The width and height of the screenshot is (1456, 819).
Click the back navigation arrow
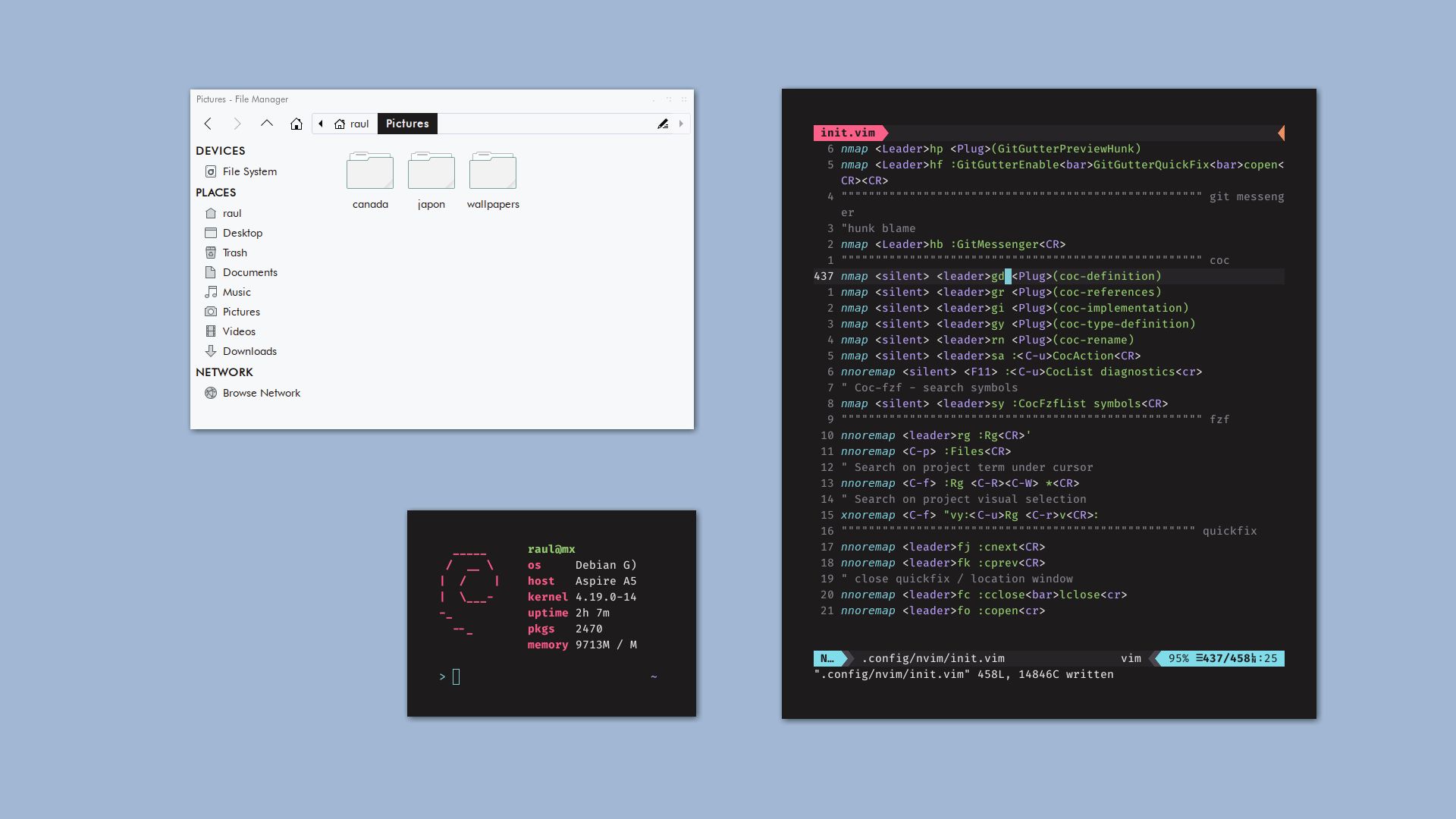coord(209,123)
